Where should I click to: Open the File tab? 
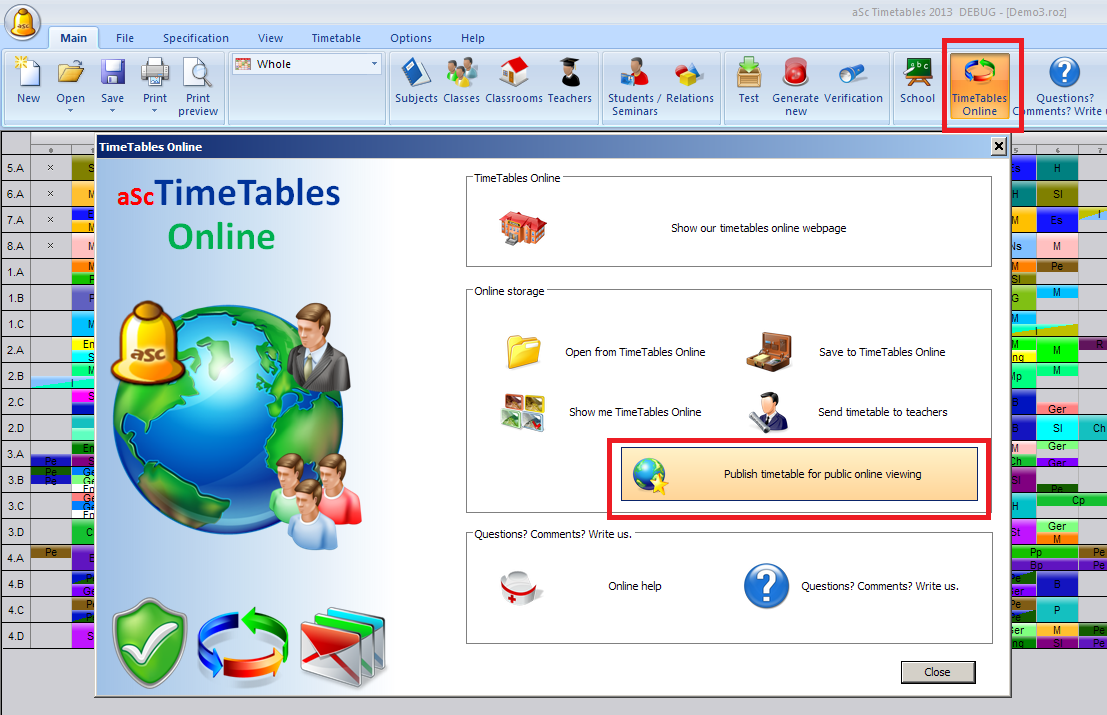coord(125,38)
